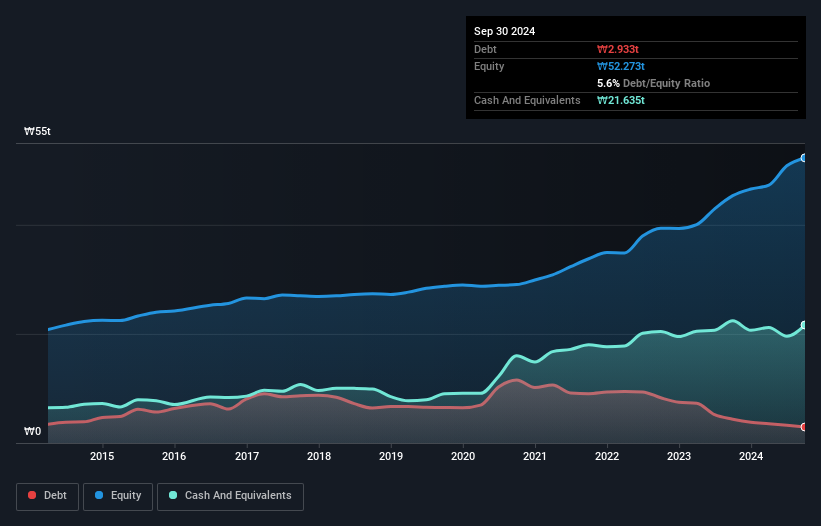The width and height of the screenshot is (821, 526).
Task: Click the 2021 x-axis label
Action: coord(535,456)
